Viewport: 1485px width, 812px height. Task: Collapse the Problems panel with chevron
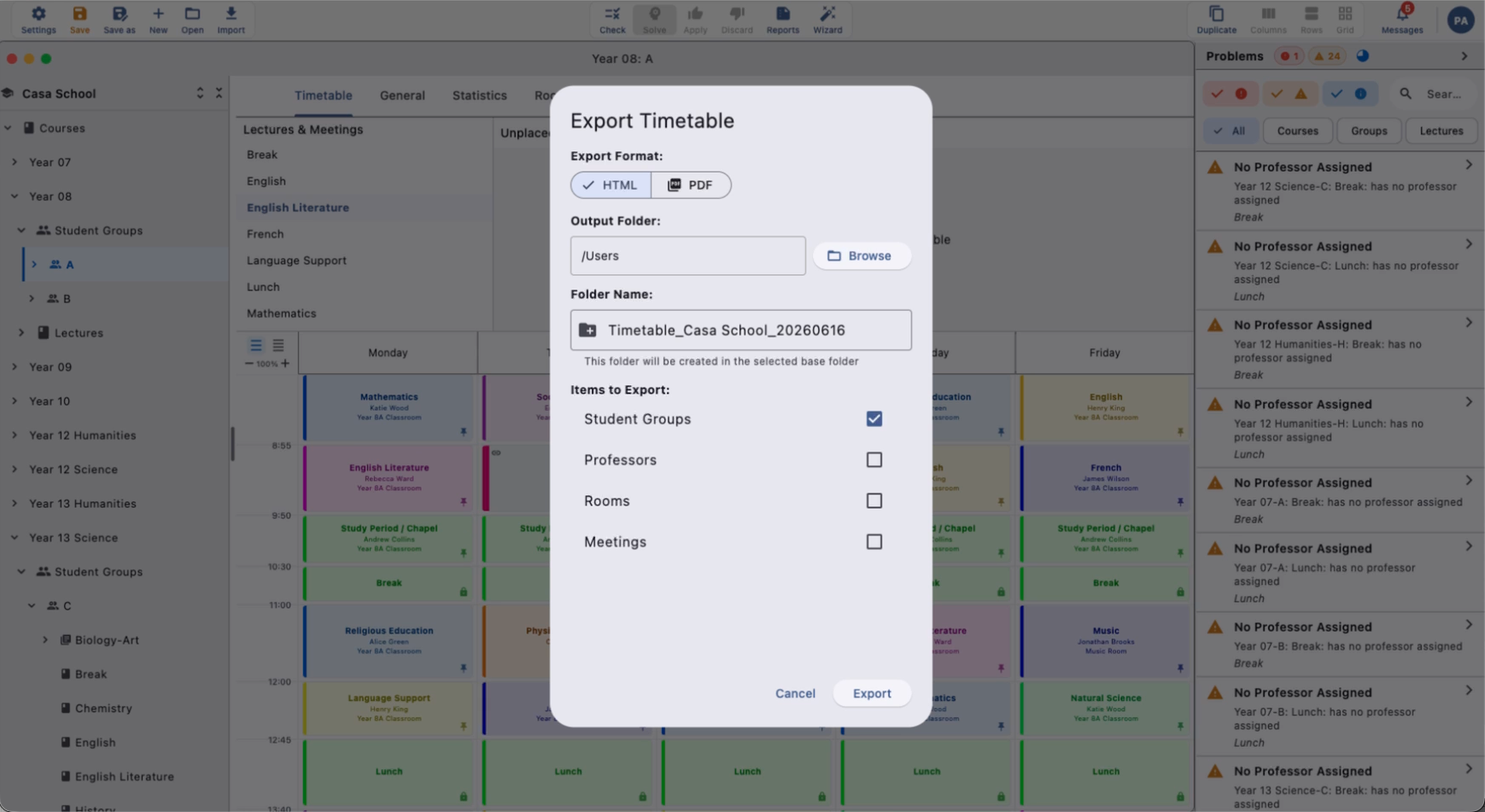click(x=1465, y=56)
